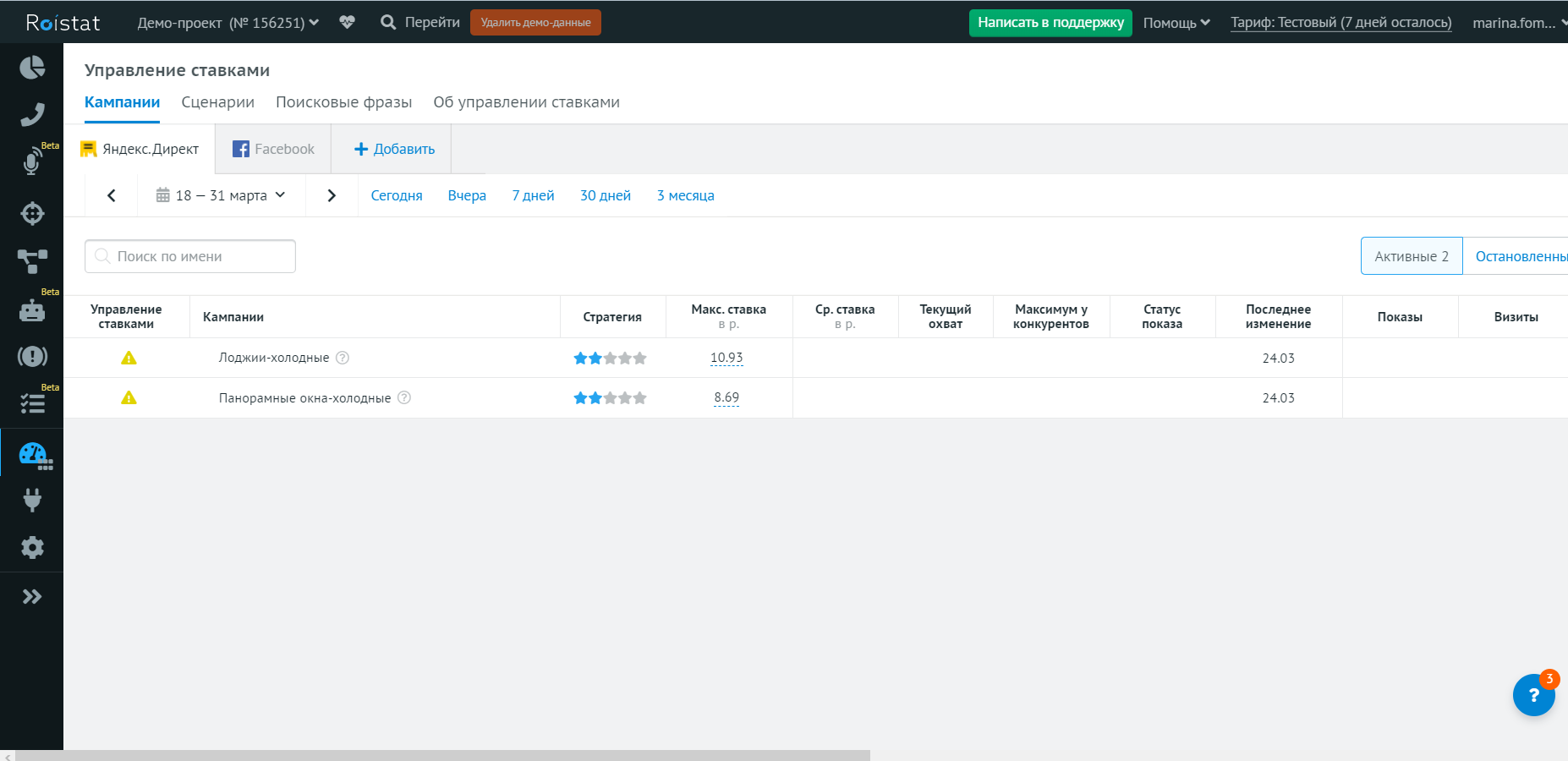
Task: Open the analytics pie chart sidebar icon
Action: [32, 68]
